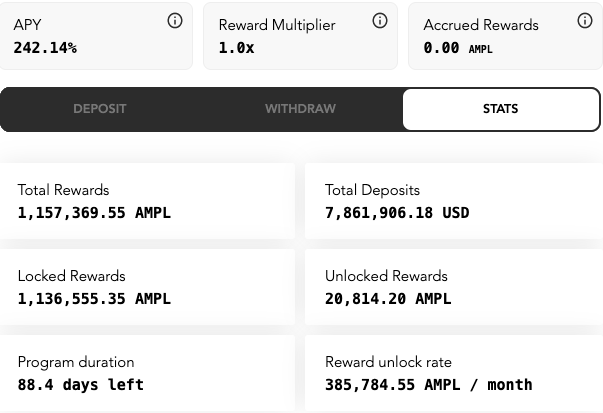
Task: Click the Reward Multiplier 1.0x card
Action: point(300,36)
